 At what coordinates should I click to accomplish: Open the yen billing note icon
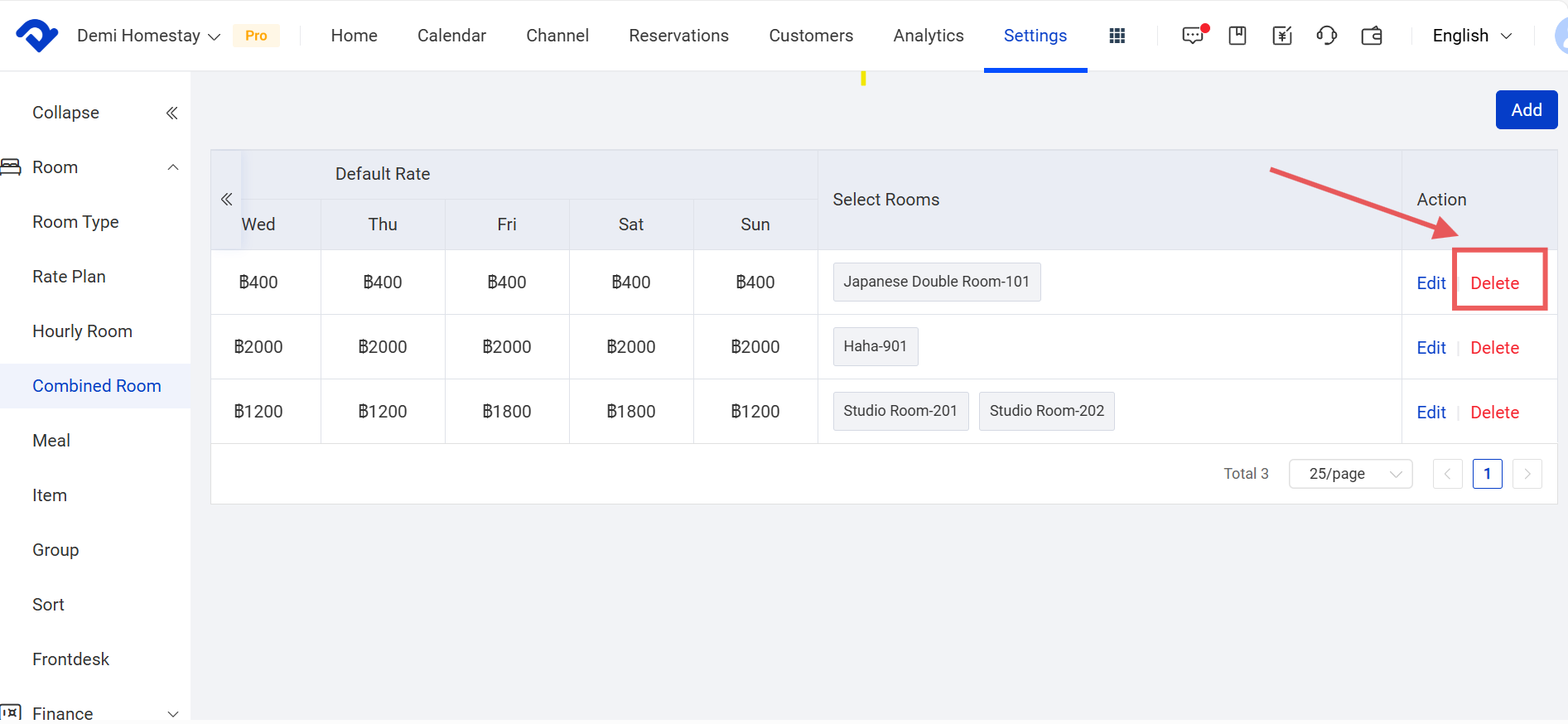coord(1281,36)
